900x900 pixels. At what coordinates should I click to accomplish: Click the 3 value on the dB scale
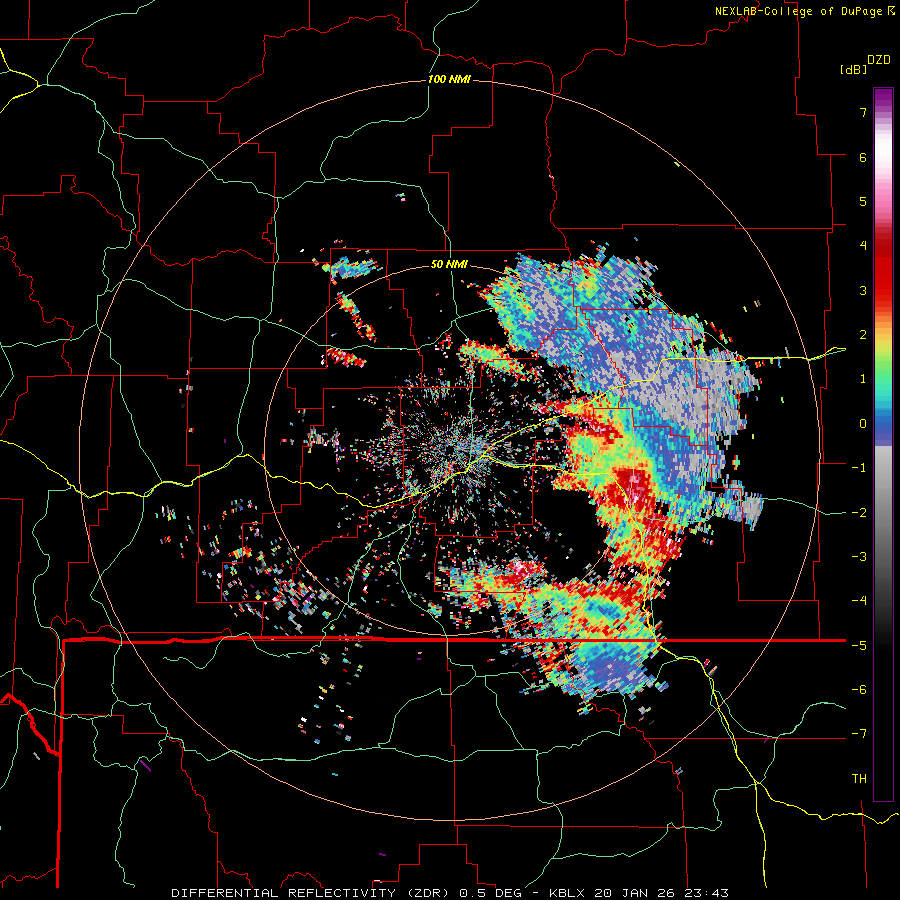863,290
